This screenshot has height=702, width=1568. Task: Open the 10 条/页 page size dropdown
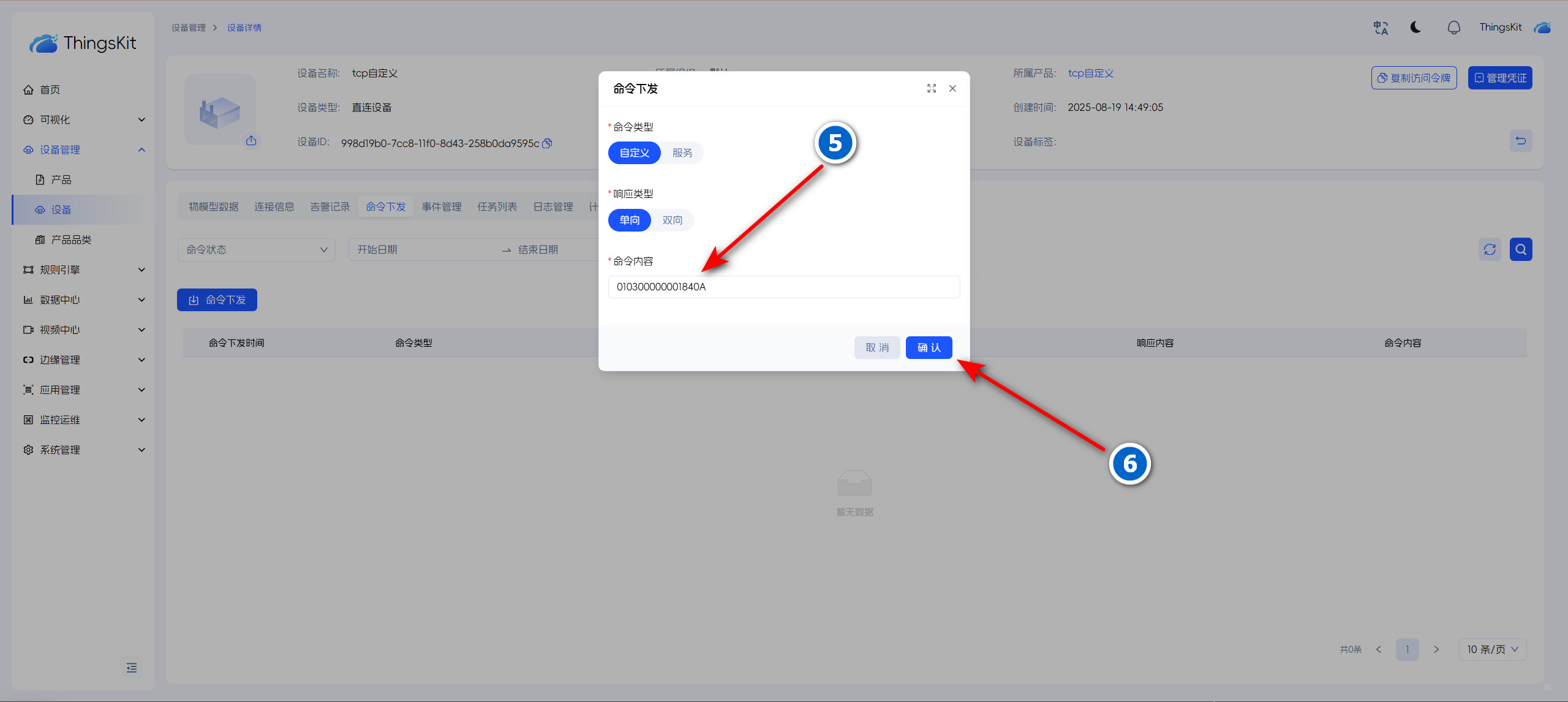[x=1492, y=649]
